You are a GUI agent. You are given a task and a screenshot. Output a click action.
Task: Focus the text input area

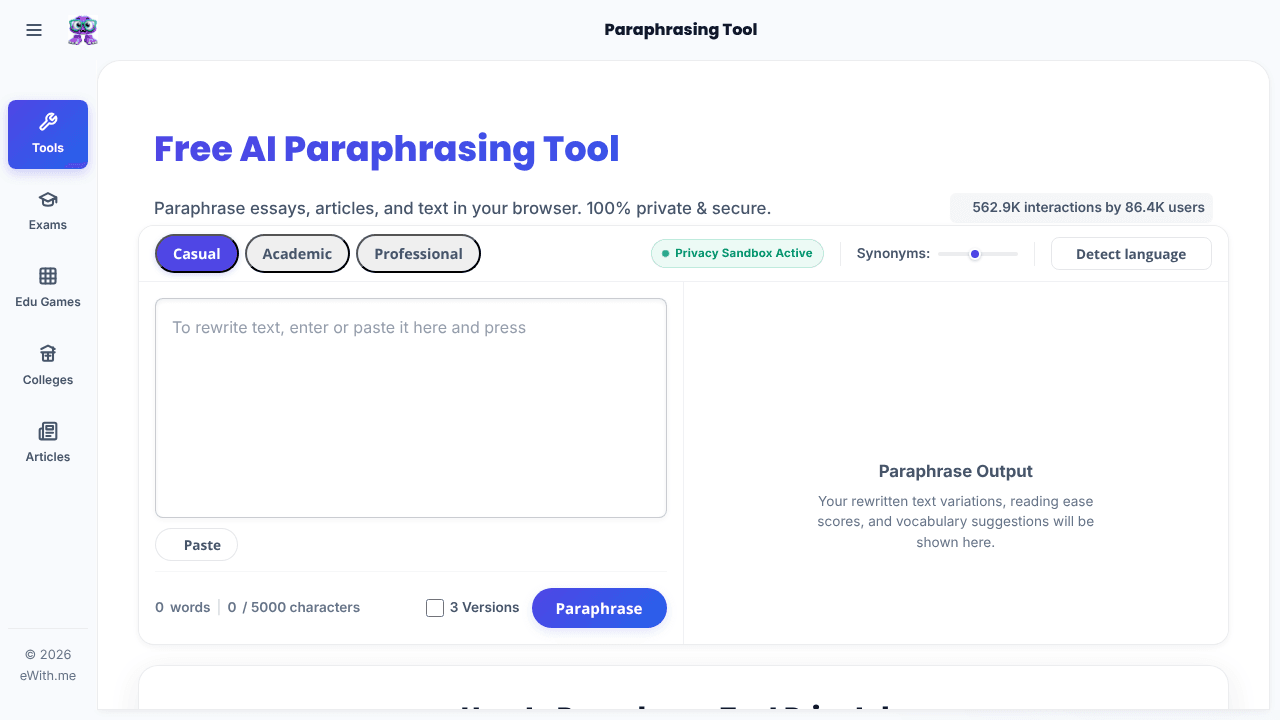(x=411, y=408)
